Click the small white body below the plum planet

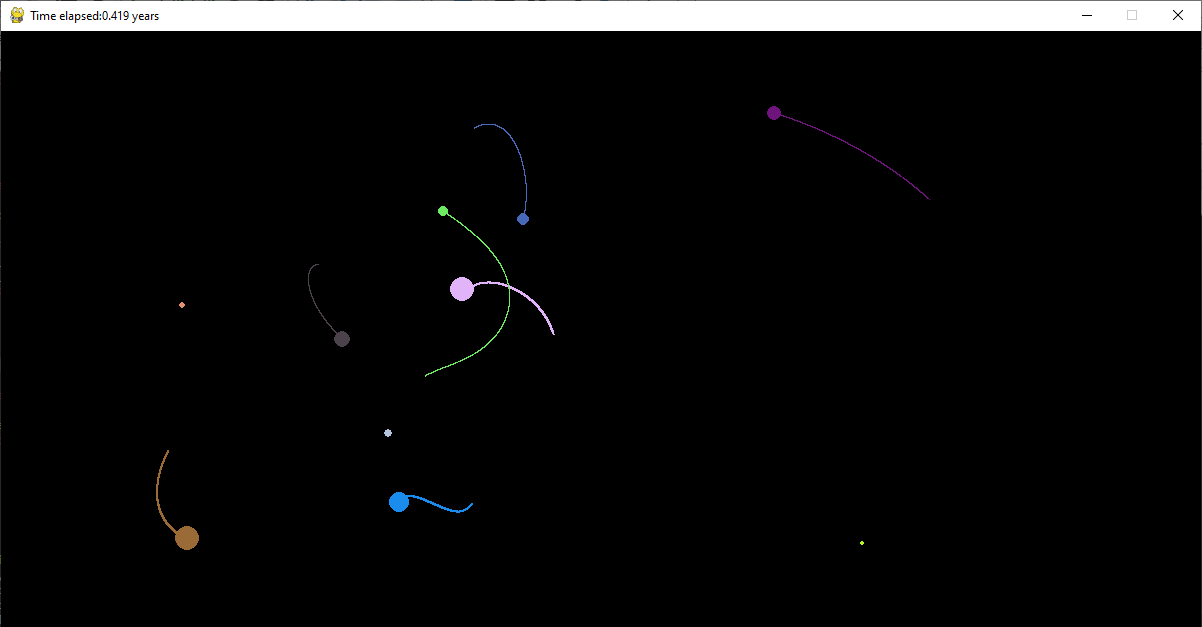pyautogui.click(x=388, y=432)
